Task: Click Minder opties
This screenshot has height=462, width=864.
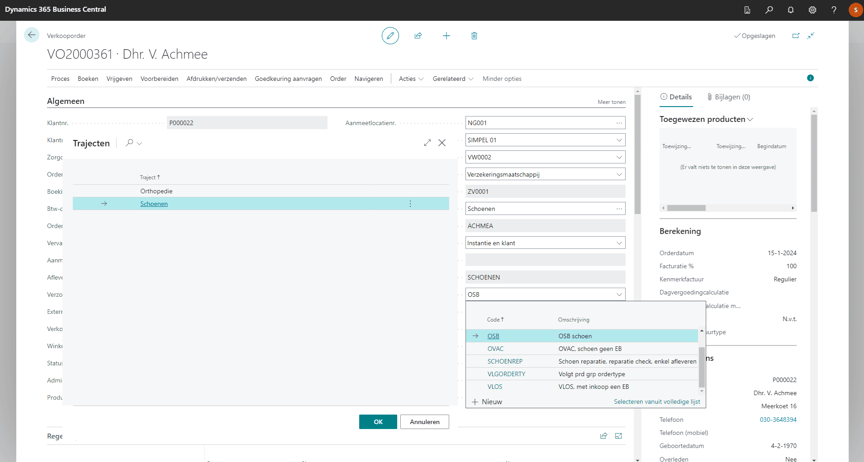Action: 502,79
